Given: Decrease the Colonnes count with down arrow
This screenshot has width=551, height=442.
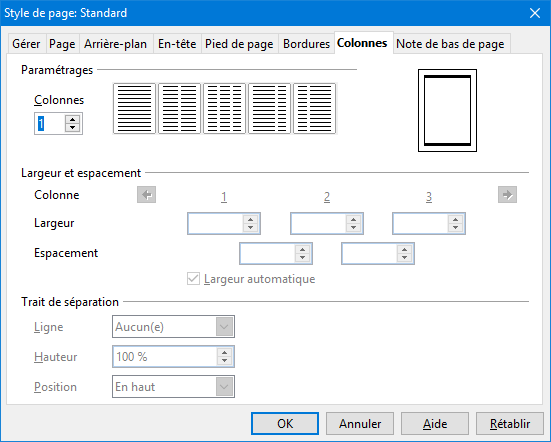Looking at the screenshot, I should pos(72,128).
